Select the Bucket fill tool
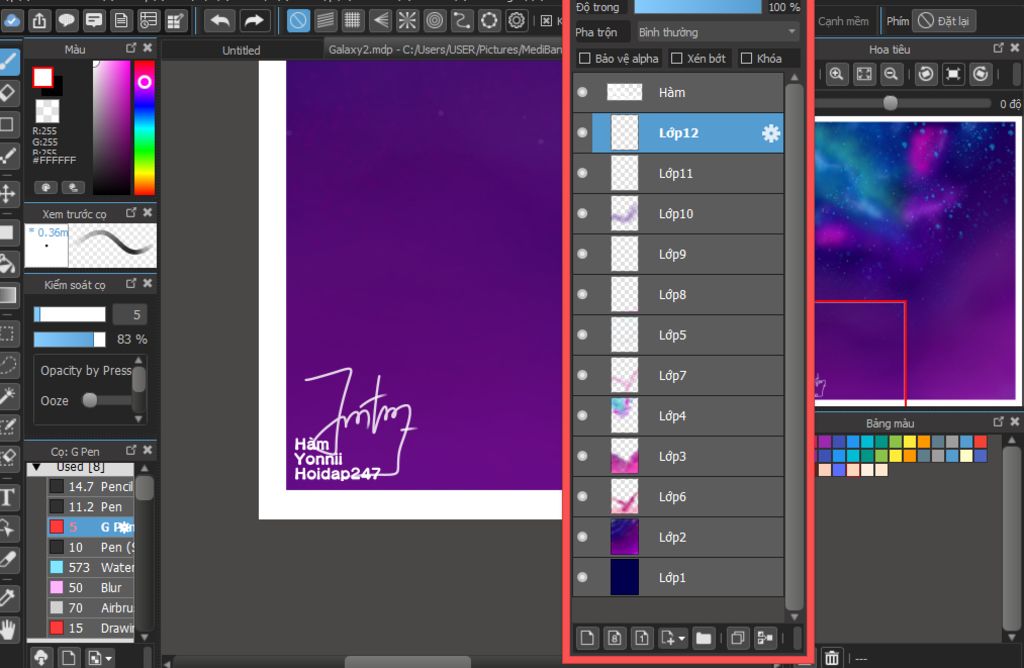Viewport: 1024px width, 668px height. (x=8, y=264)
